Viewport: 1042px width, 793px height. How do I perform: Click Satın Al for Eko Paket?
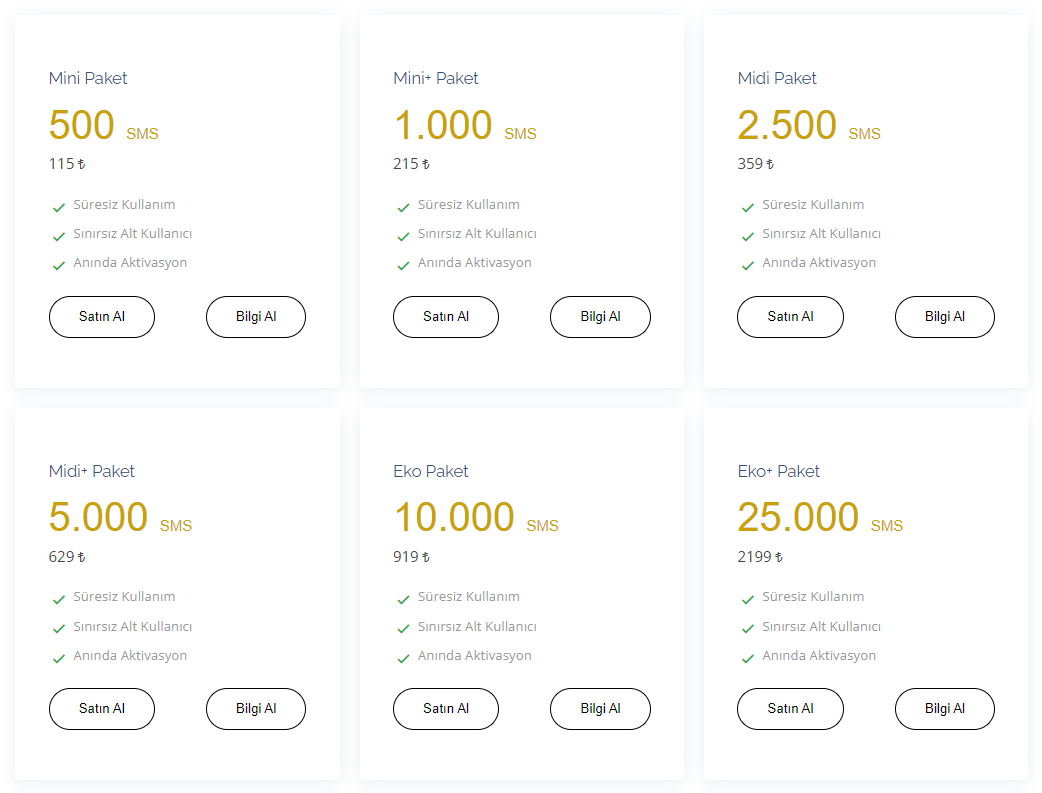tap(446, 709)
